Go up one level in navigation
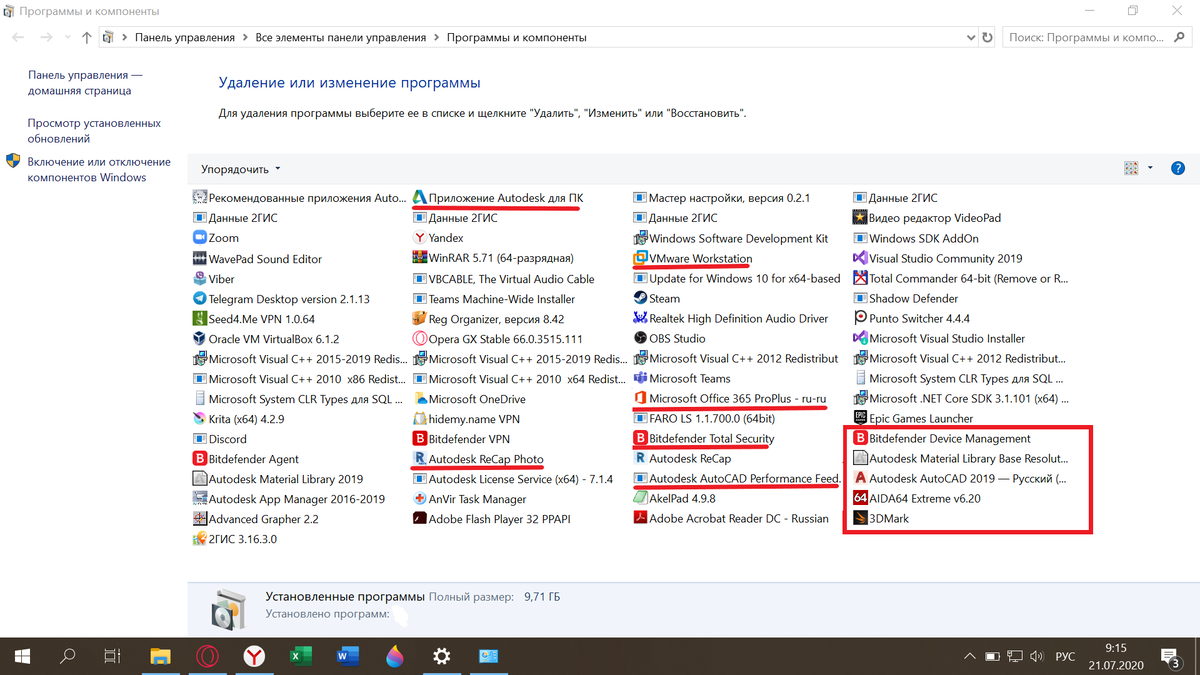This screenshot has height=675, width=1200. (87, 38)
